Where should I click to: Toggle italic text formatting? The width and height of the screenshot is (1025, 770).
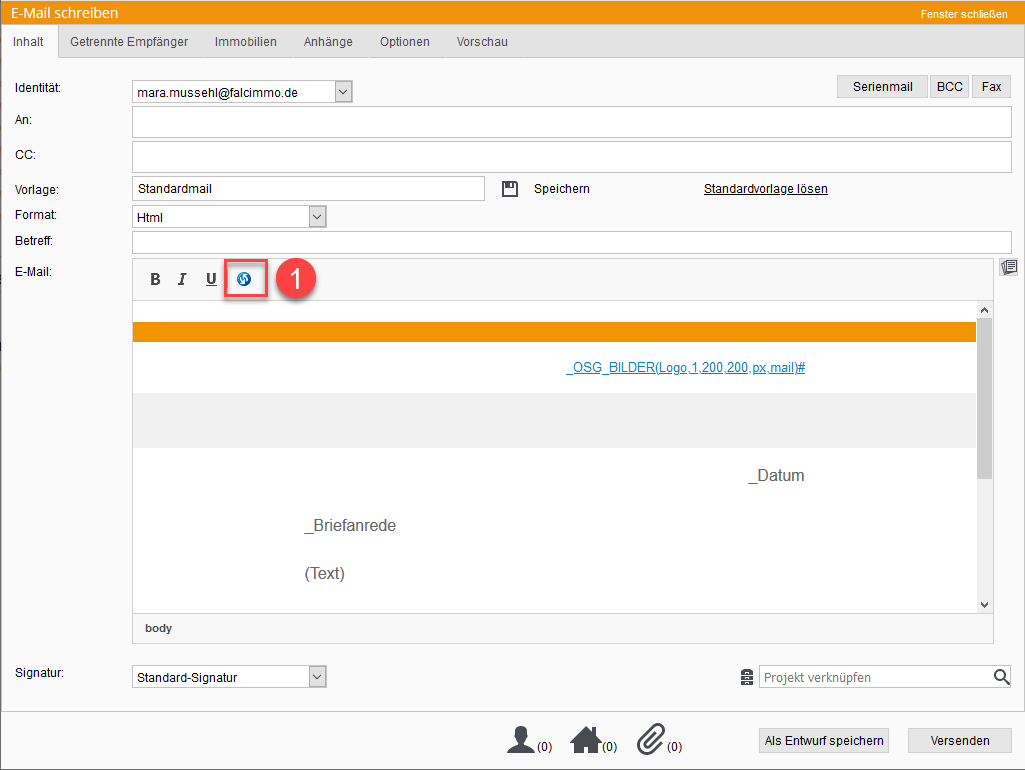(x=182, y=280)
